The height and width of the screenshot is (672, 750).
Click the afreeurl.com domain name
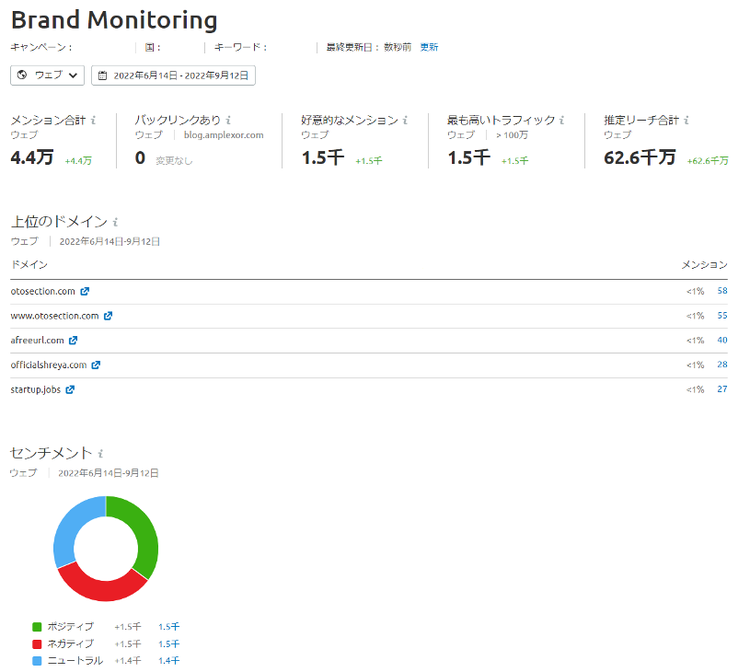click(x=37, y=340)
